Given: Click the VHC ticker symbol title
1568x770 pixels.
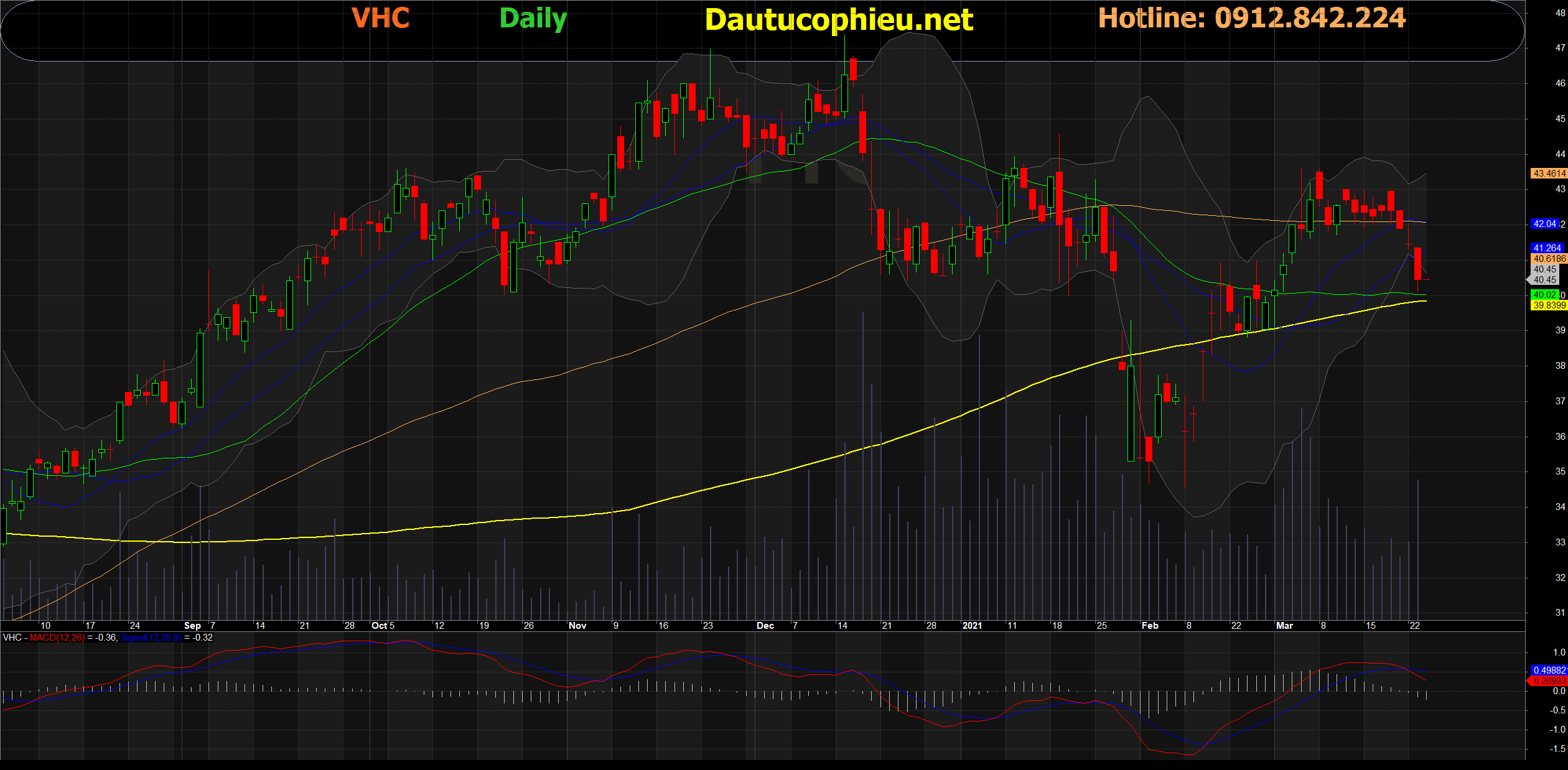Looking at the screenshot, I should click(380, 18).
